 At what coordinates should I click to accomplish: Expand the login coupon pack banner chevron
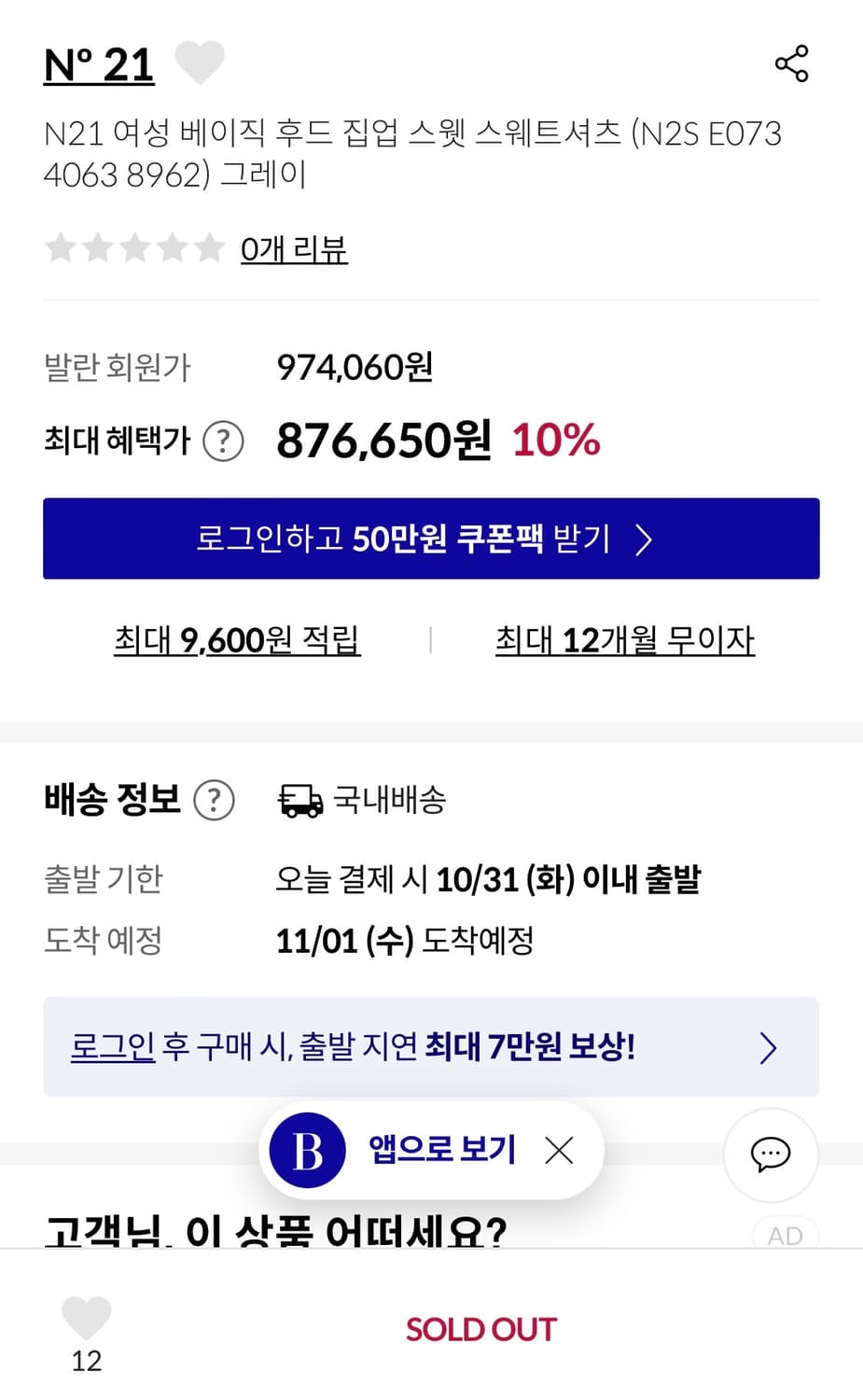coord(646,539)
